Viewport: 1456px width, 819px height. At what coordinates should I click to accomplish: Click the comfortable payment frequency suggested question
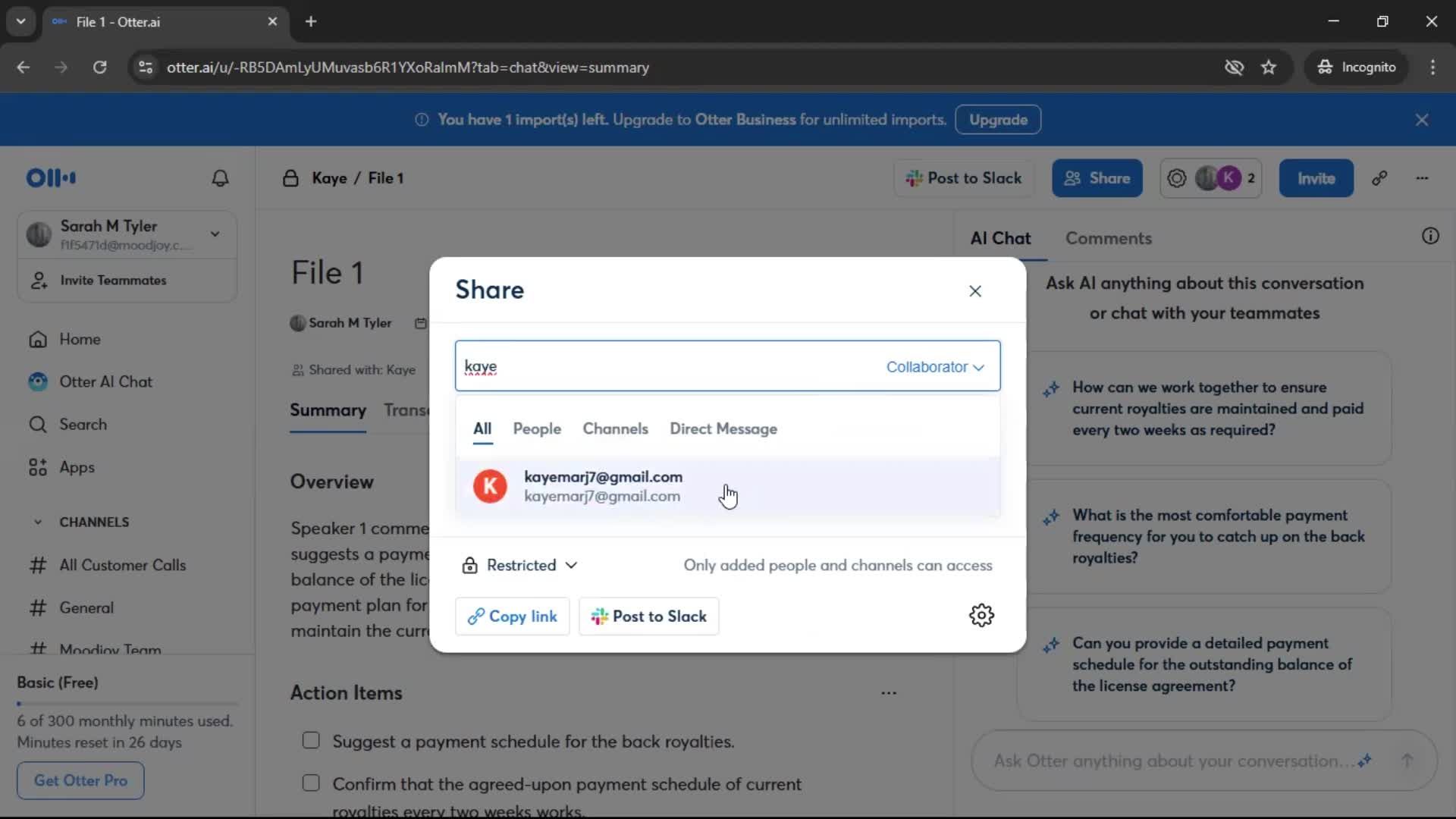tap(1204, 536)
